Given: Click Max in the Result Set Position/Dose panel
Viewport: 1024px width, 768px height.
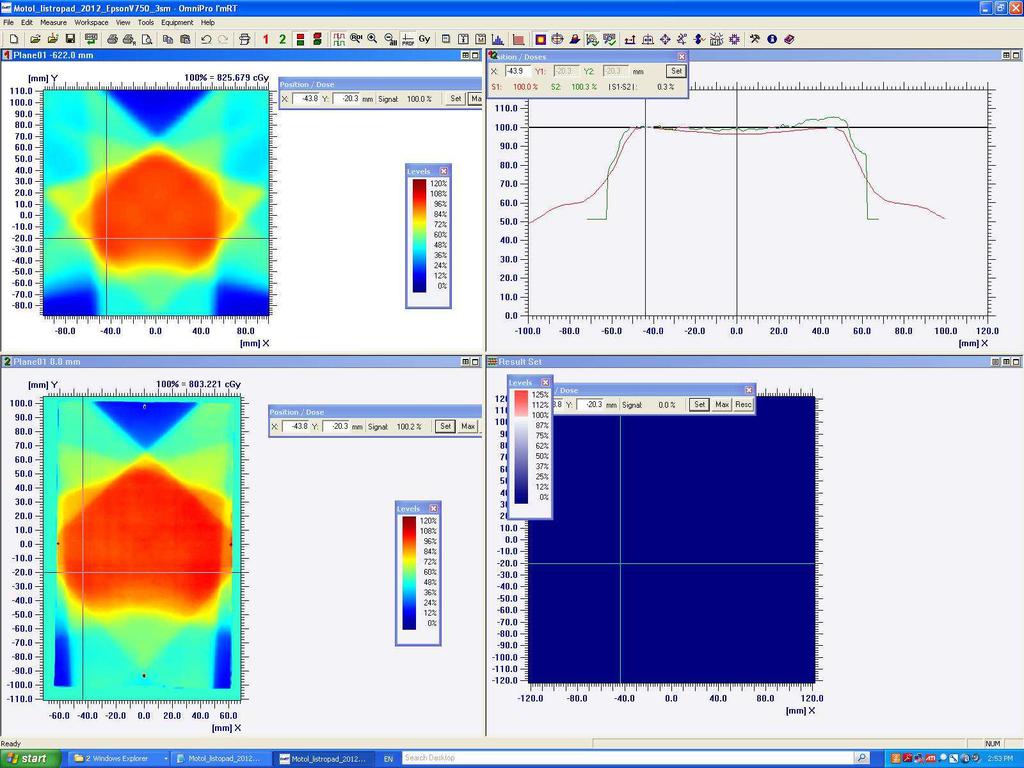Looking at the screenshot, I should 722,405.
